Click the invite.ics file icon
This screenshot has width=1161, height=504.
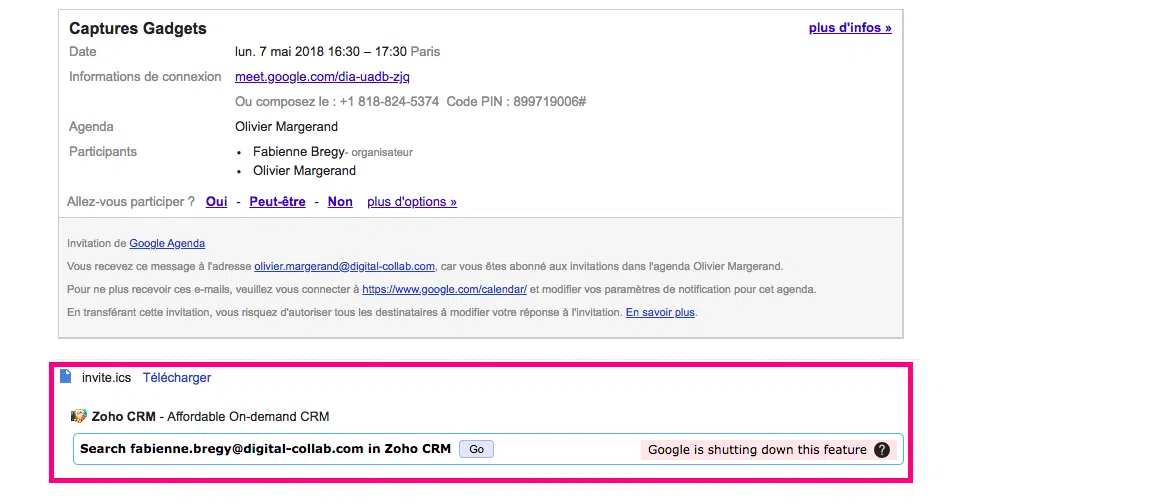pyautogui.click(x=65, y=377)
